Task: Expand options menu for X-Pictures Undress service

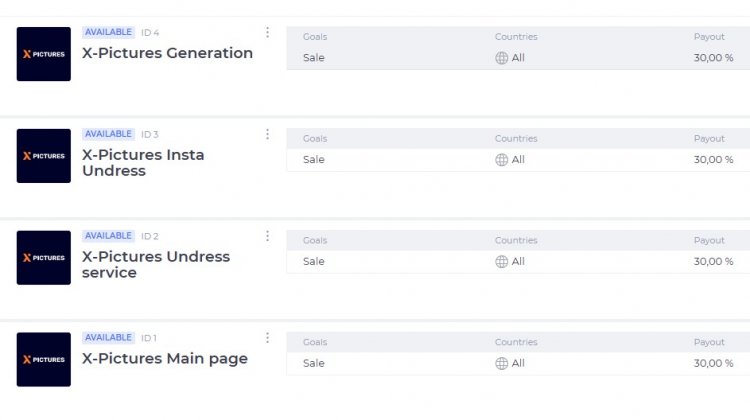Action: click(x=267, y=236)
